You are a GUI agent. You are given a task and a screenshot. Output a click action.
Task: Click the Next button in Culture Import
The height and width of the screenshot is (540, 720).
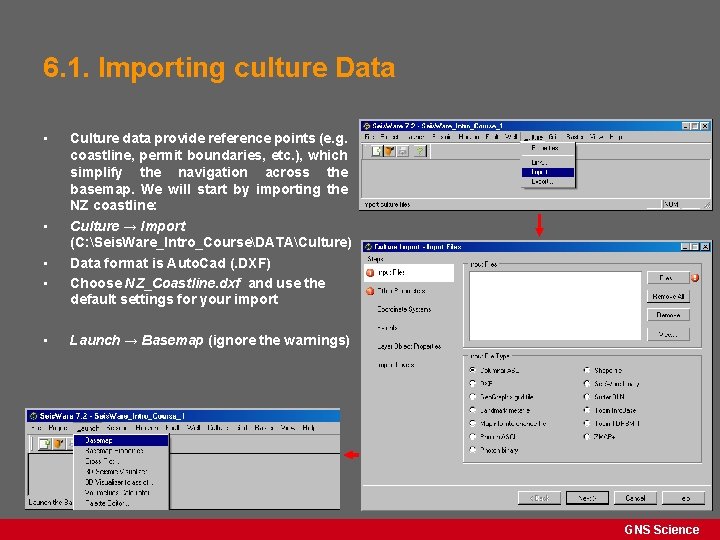pos(587,498)
